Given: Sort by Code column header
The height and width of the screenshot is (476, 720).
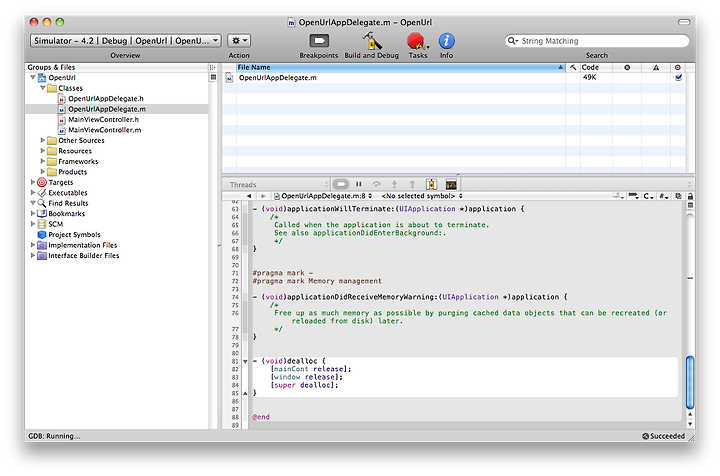Looking at the screenshot, I should click(596, 67).
